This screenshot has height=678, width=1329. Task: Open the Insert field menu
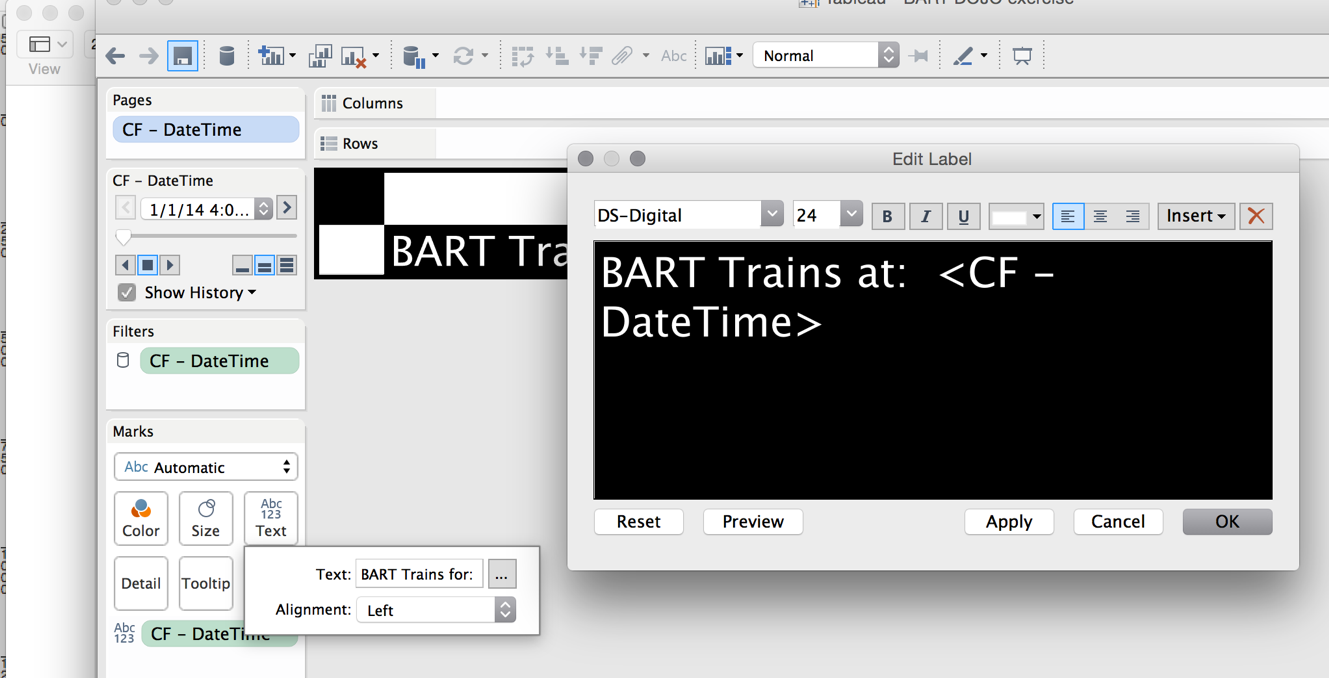pos(1196,216)
